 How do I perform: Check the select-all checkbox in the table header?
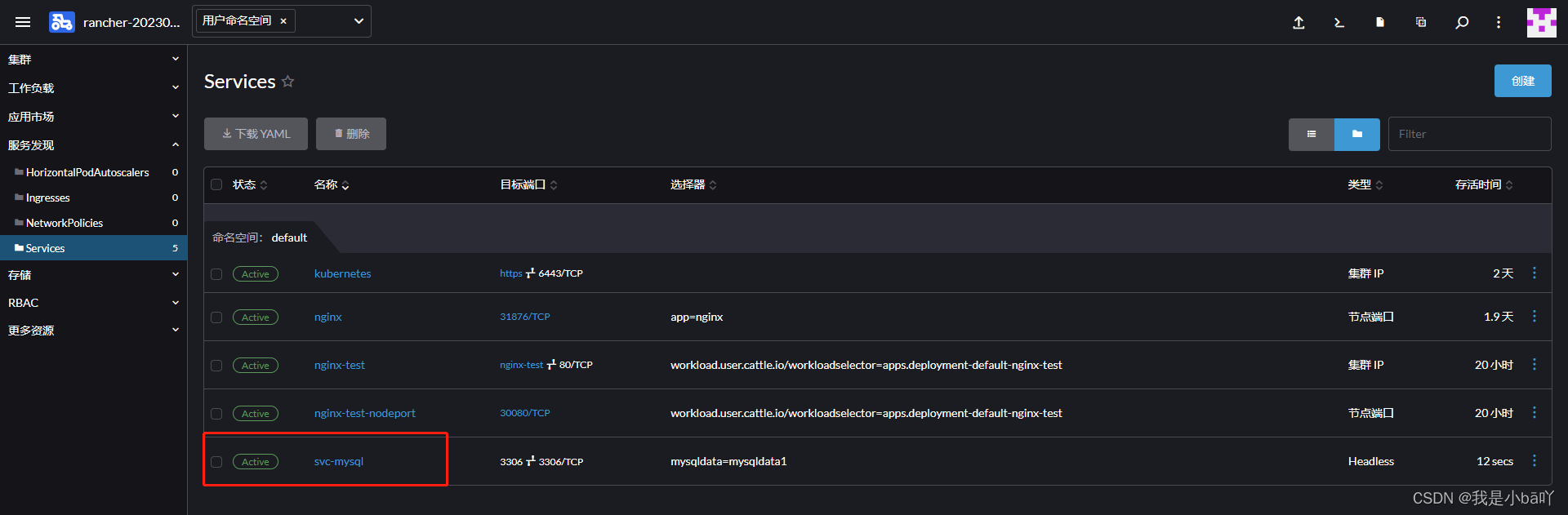pyautogui.click(x=216, y=184)
